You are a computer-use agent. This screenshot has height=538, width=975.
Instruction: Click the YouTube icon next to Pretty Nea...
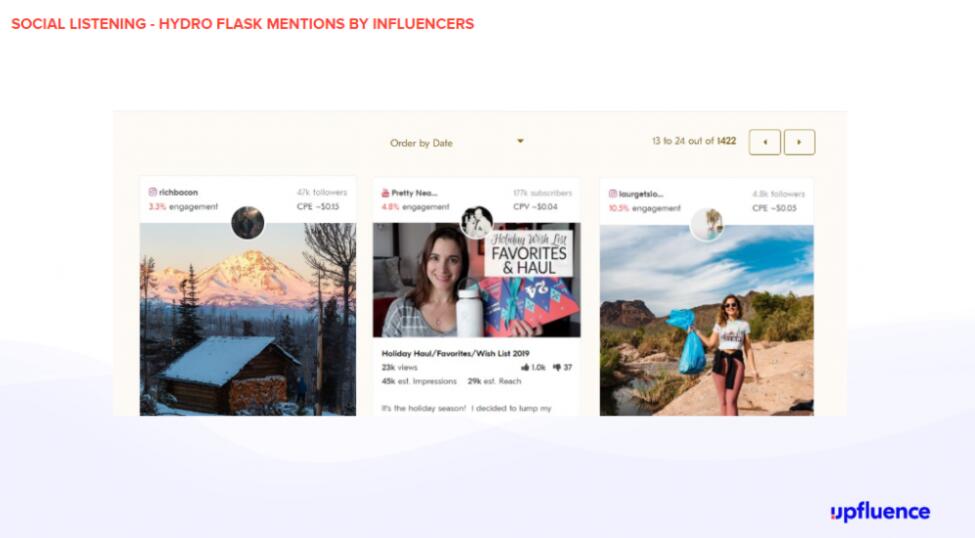tap(386, 193)
